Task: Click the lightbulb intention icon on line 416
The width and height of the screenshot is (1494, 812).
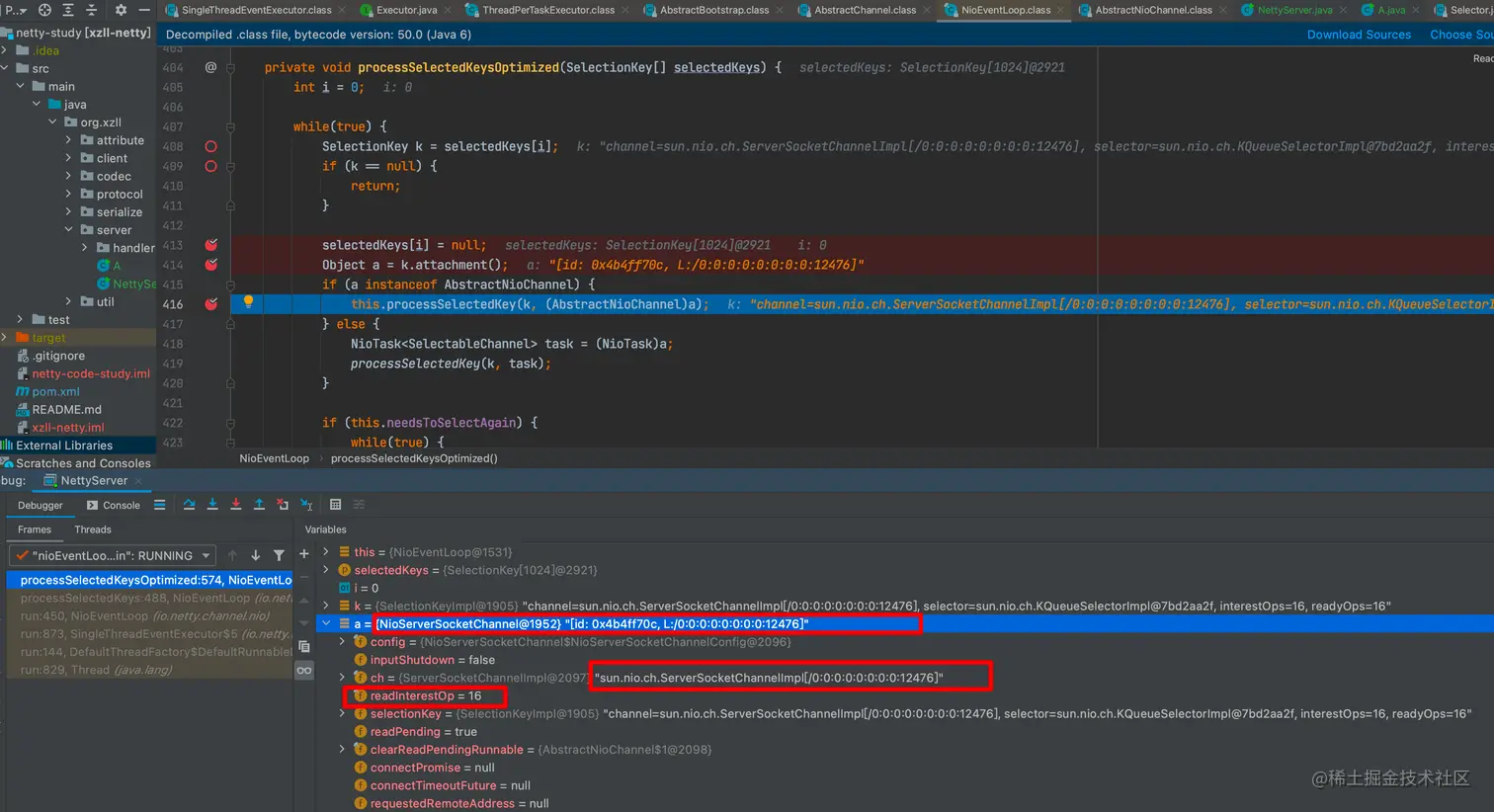Action: pyautogui.click(x=248, y=302)
